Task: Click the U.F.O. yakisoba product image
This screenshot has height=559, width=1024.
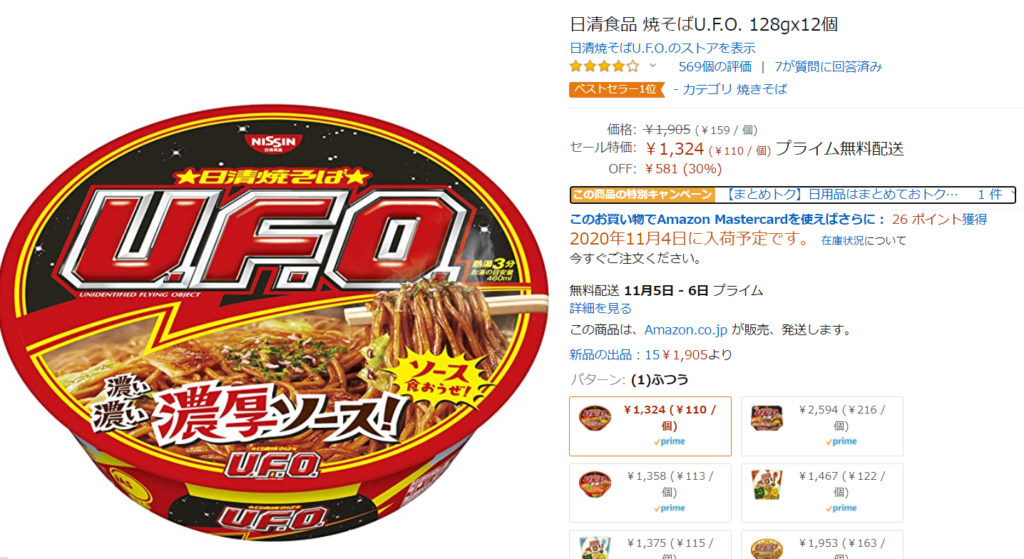Action: click(x=274, y=323)
